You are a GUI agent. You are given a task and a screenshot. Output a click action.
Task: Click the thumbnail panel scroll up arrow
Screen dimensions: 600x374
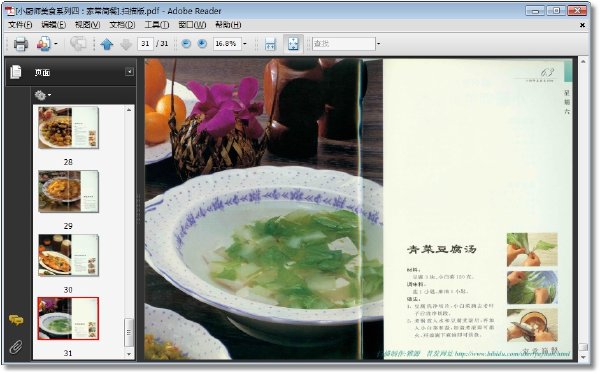click(x=129, y=110)
